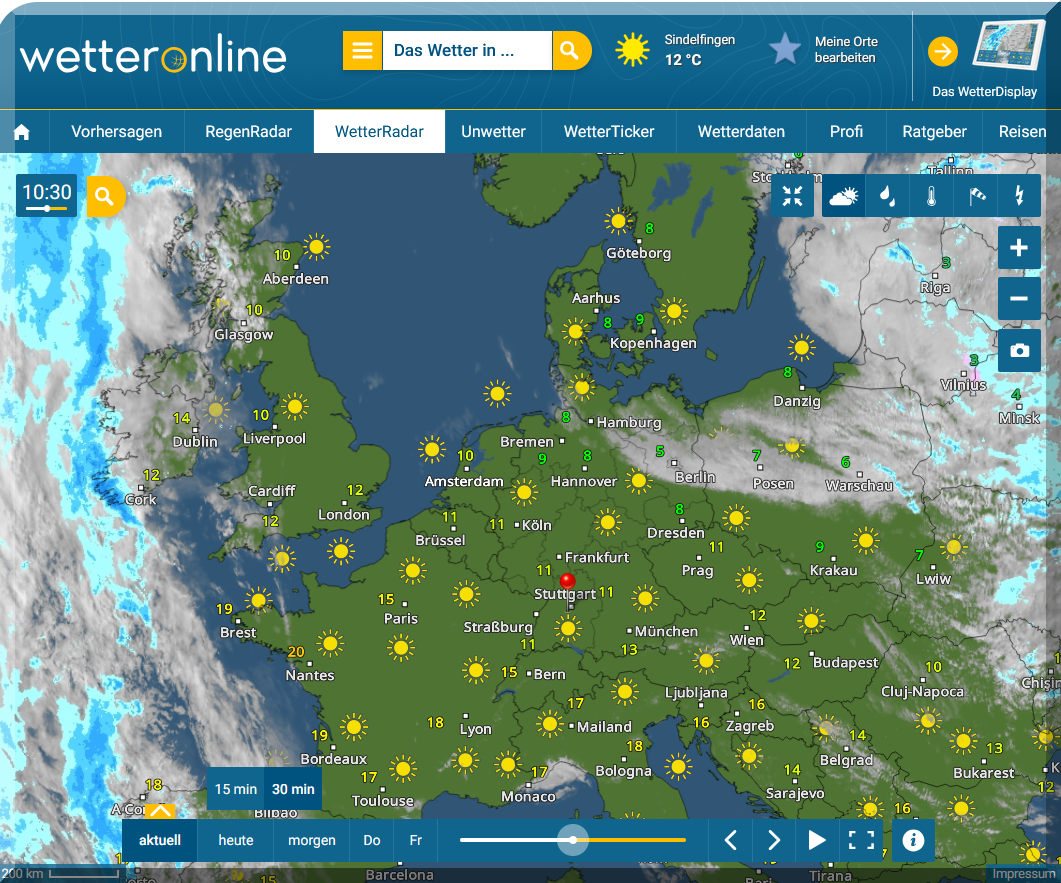Viewport: 1061px width, 883px height.
Task: Show the lightning bolt layer
Action: pos(1019,196)
